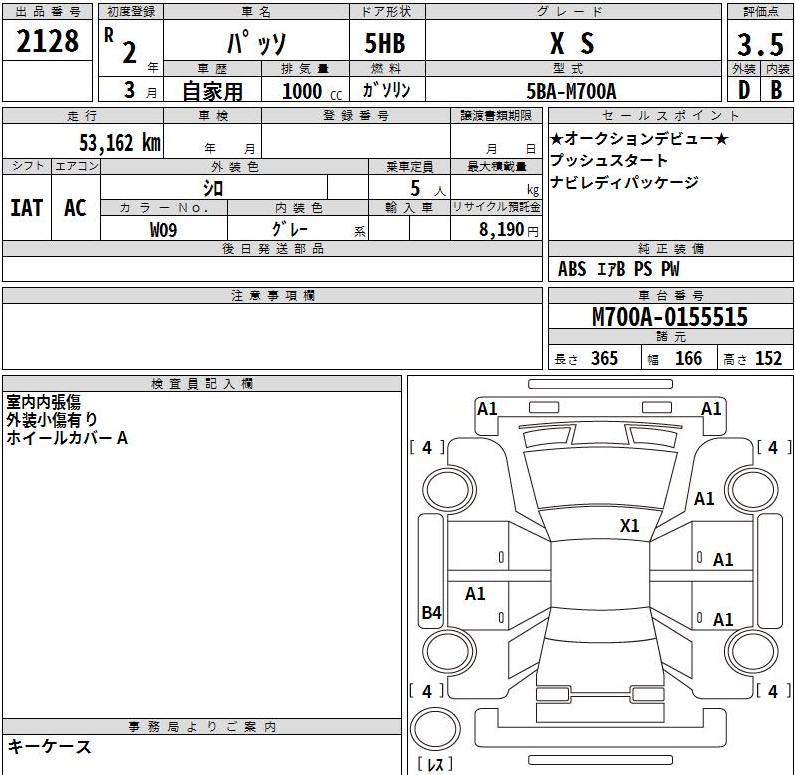Select equipment line ABS エアB PS PW
795x775 pixels.
point(618,269)
